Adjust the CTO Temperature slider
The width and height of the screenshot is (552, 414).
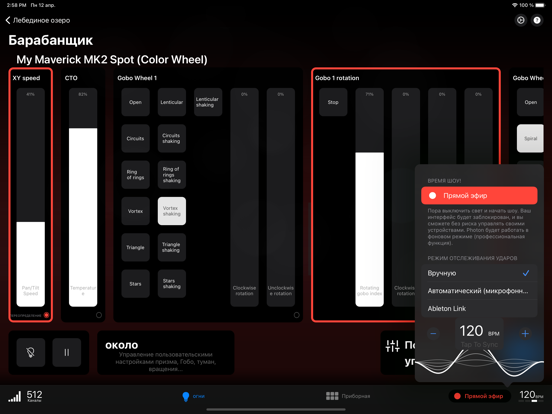[x=83, y=197]
